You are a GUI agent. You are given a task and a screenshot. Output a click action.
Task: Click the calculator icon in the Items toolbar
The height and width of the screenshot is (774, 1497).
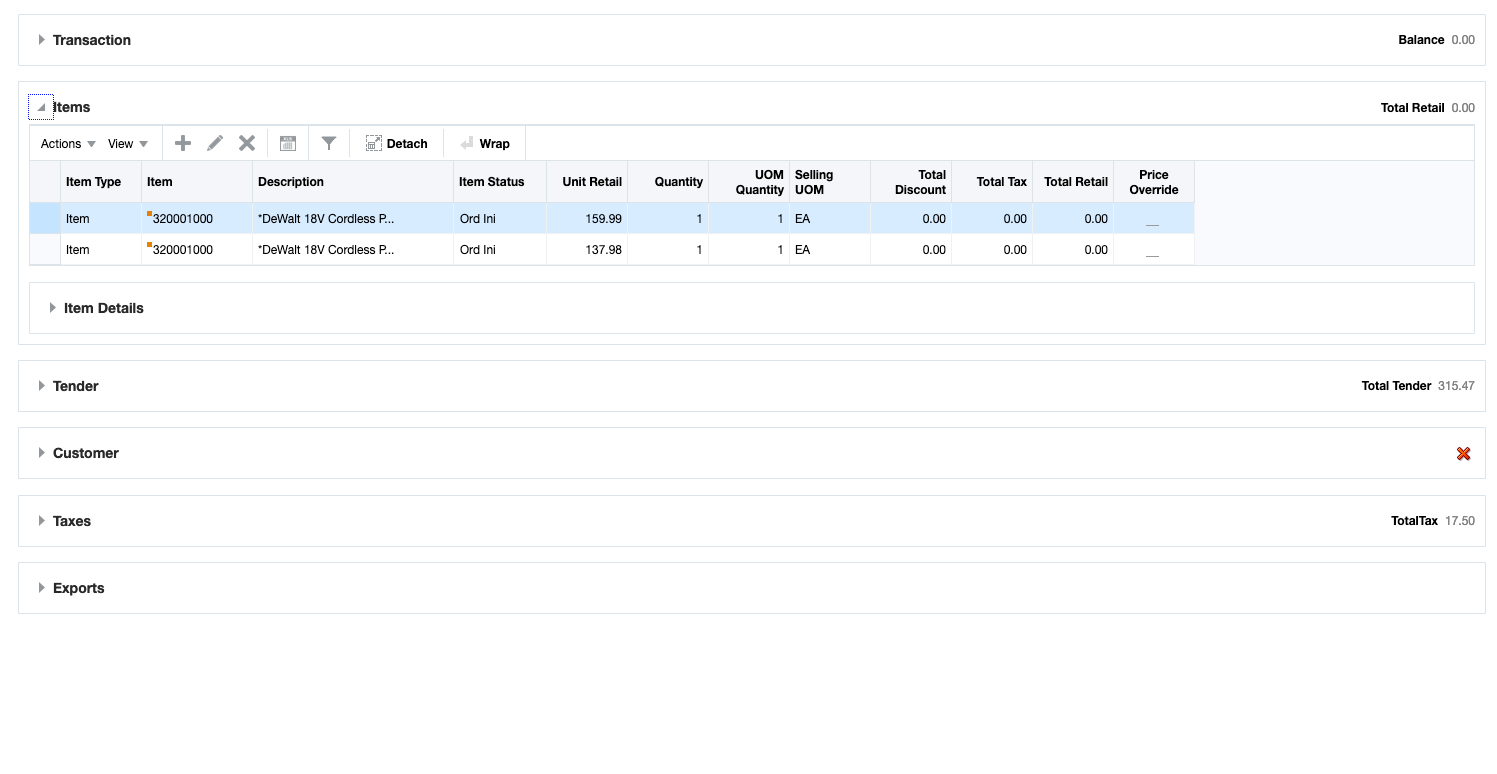click(x=288, y=142)
